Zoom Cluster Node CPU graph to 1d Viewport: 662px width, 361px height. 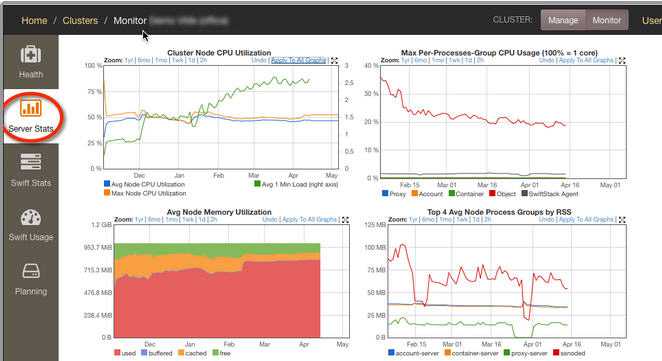(192, 60)
